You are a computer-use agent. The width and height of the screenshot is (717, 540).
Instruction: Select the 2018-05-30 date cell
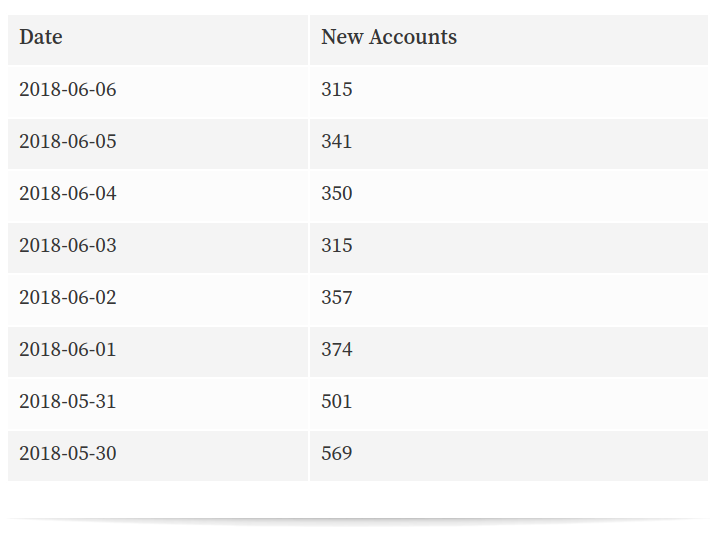point(158,456)
